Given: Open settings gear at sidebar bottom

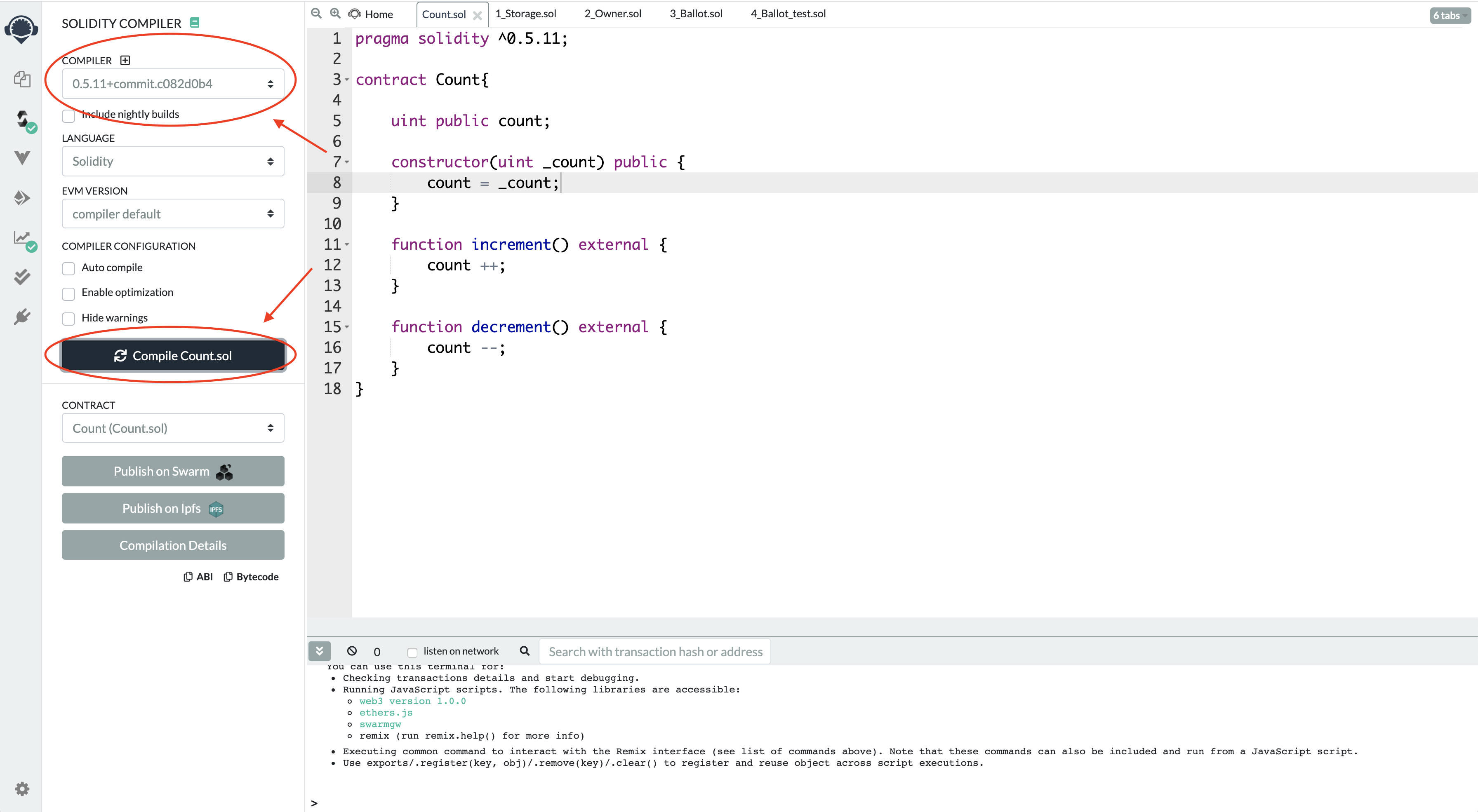Looking at the screenshot, I should click(22, 789).
